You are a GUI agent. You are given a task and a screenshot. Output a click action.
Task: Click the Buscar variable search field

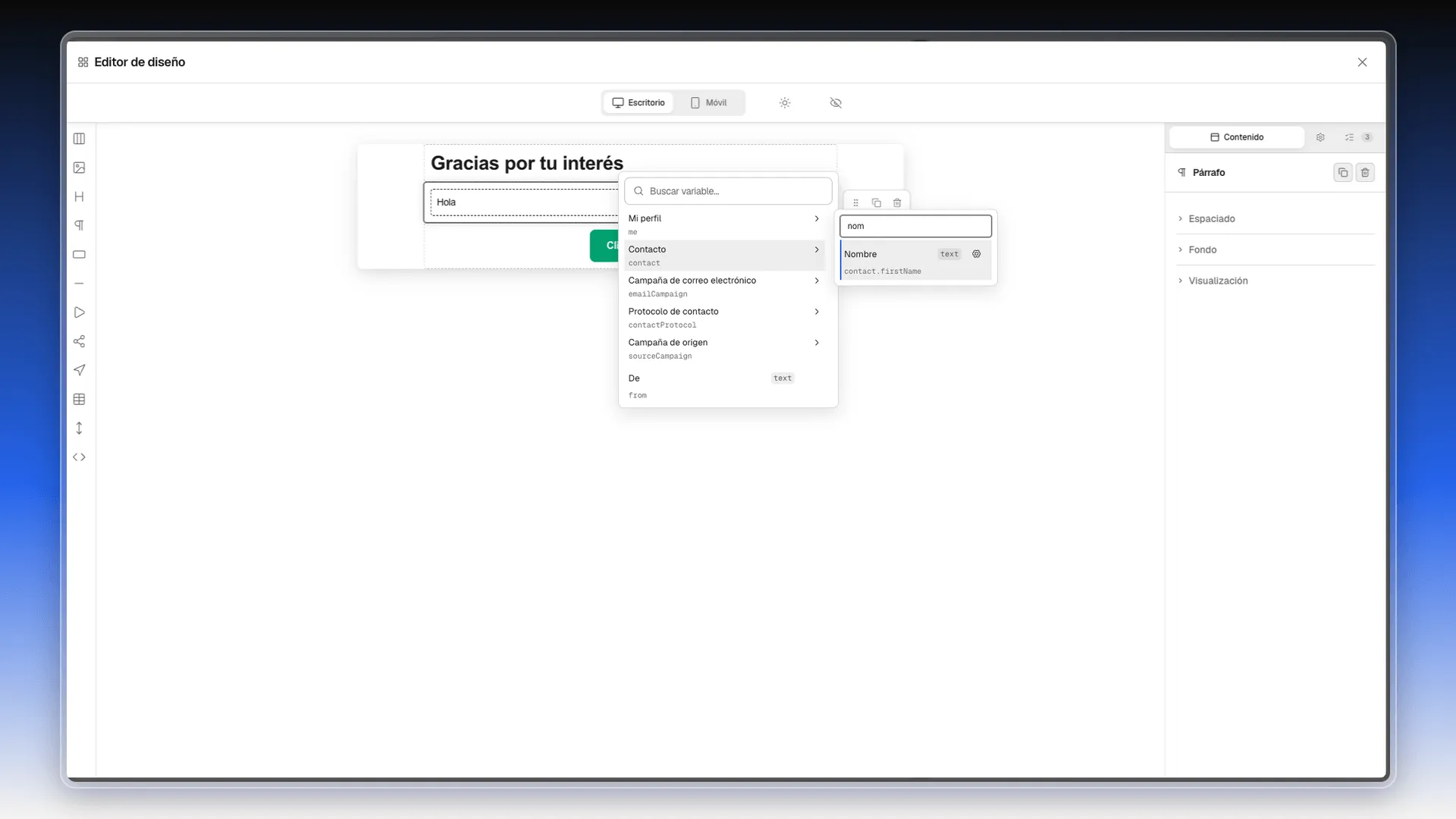pyautogui.click(x=728, y=191)
